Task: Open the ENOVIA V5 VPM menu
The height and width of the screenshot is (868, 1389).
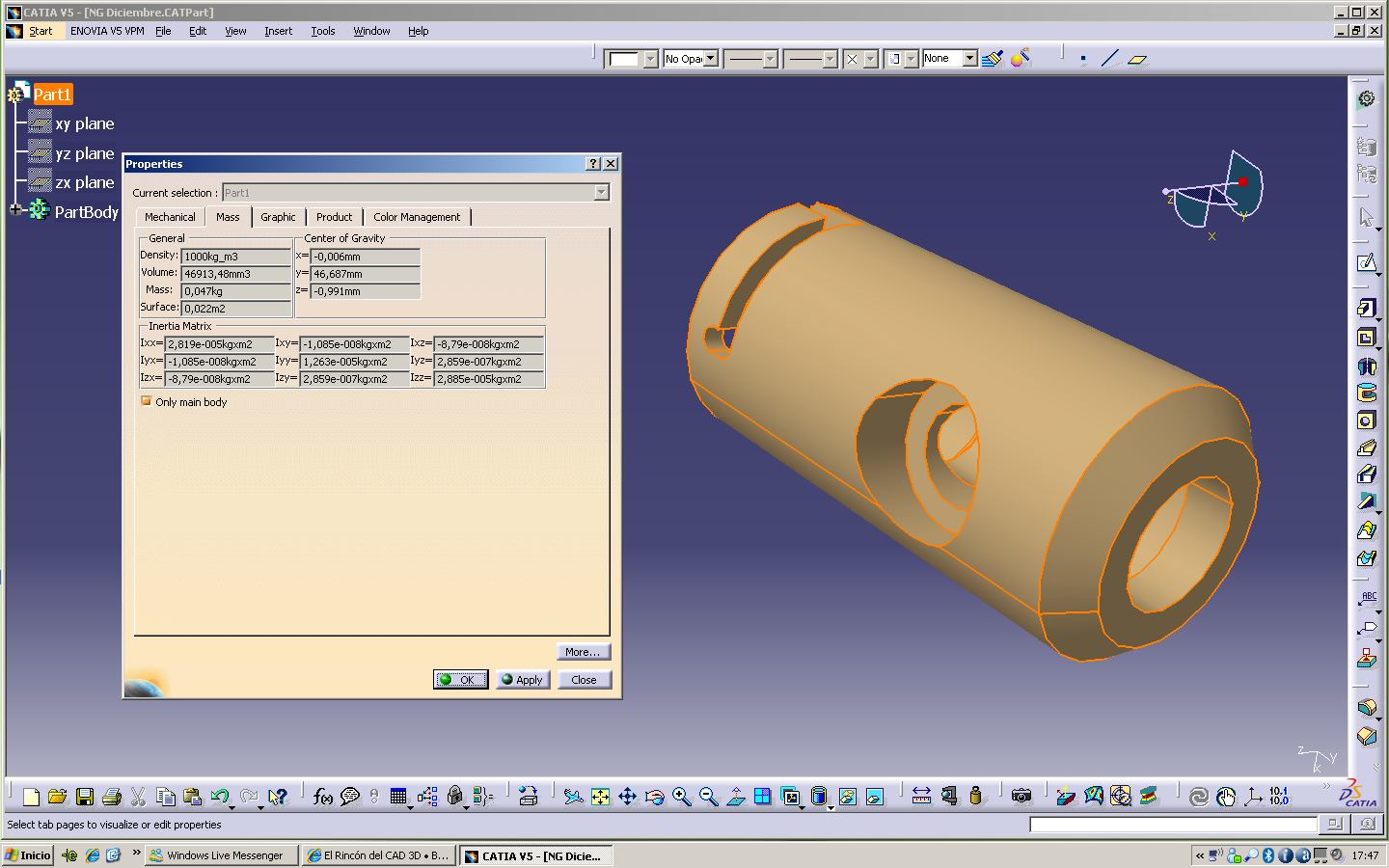Action: [107, 31]
